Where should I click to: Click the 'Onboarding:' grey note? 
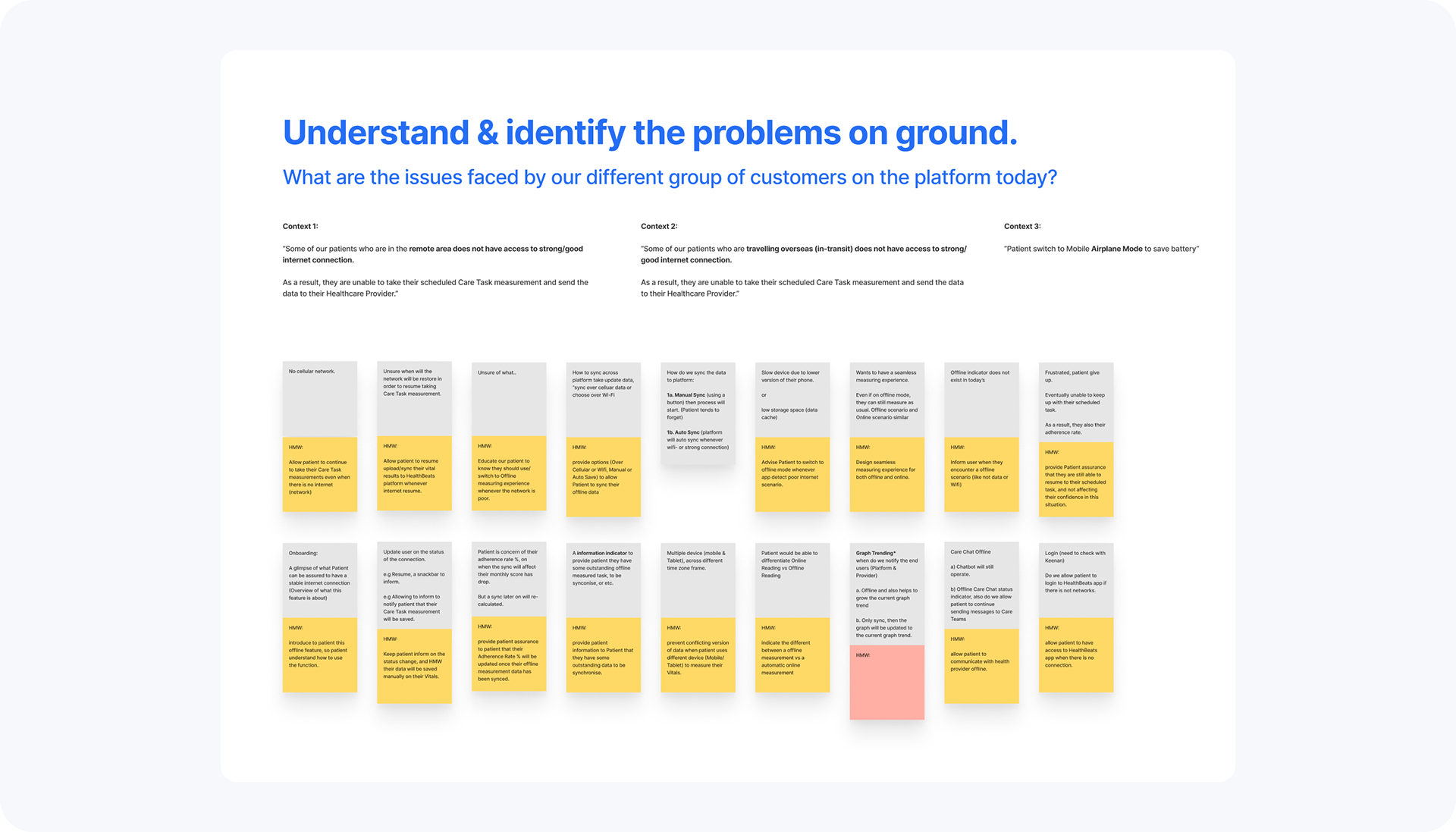tap(319, 579)
